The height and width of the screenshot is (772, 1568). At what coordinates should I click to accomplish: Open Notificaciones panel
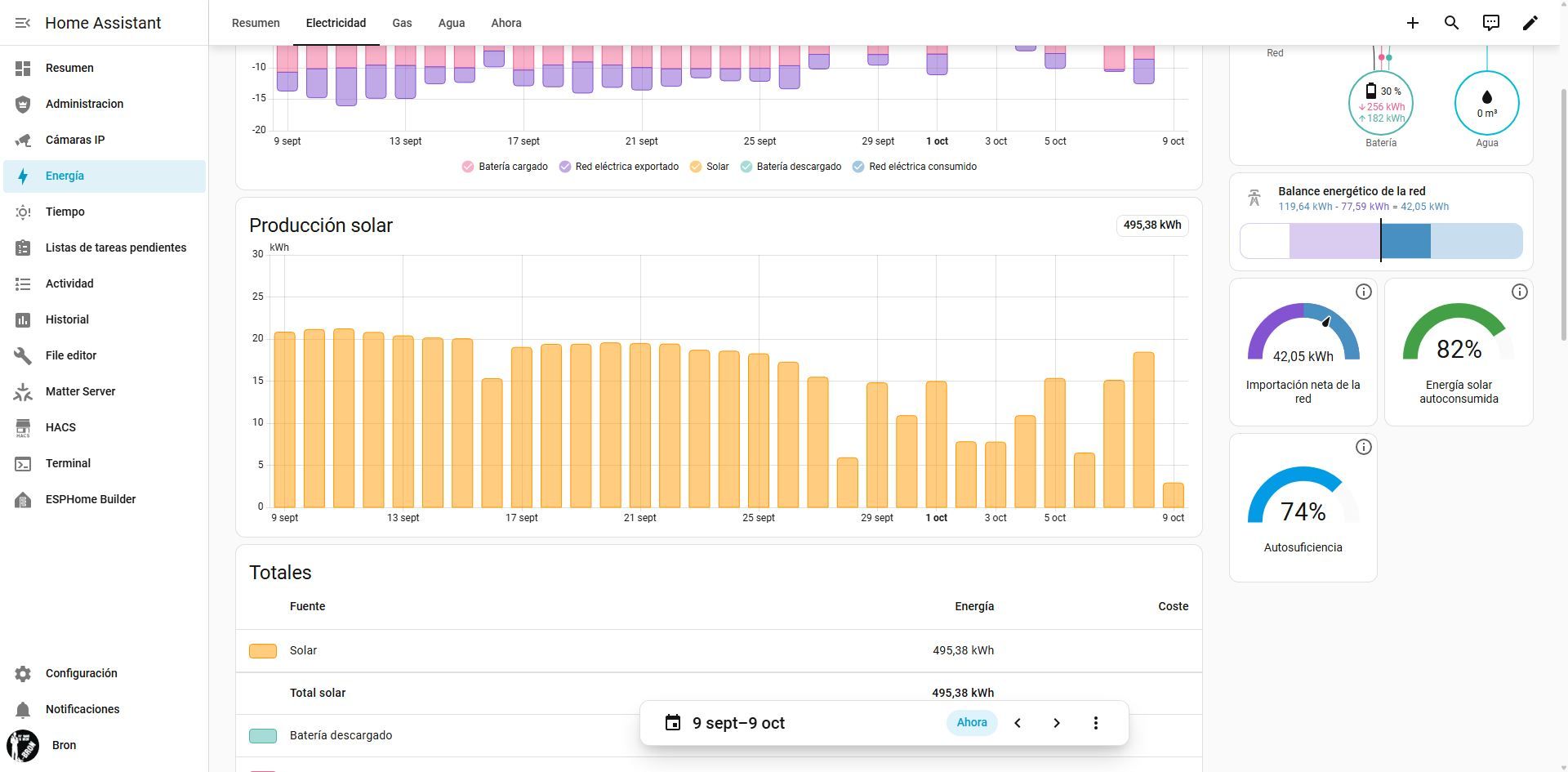tap(104, 709)
